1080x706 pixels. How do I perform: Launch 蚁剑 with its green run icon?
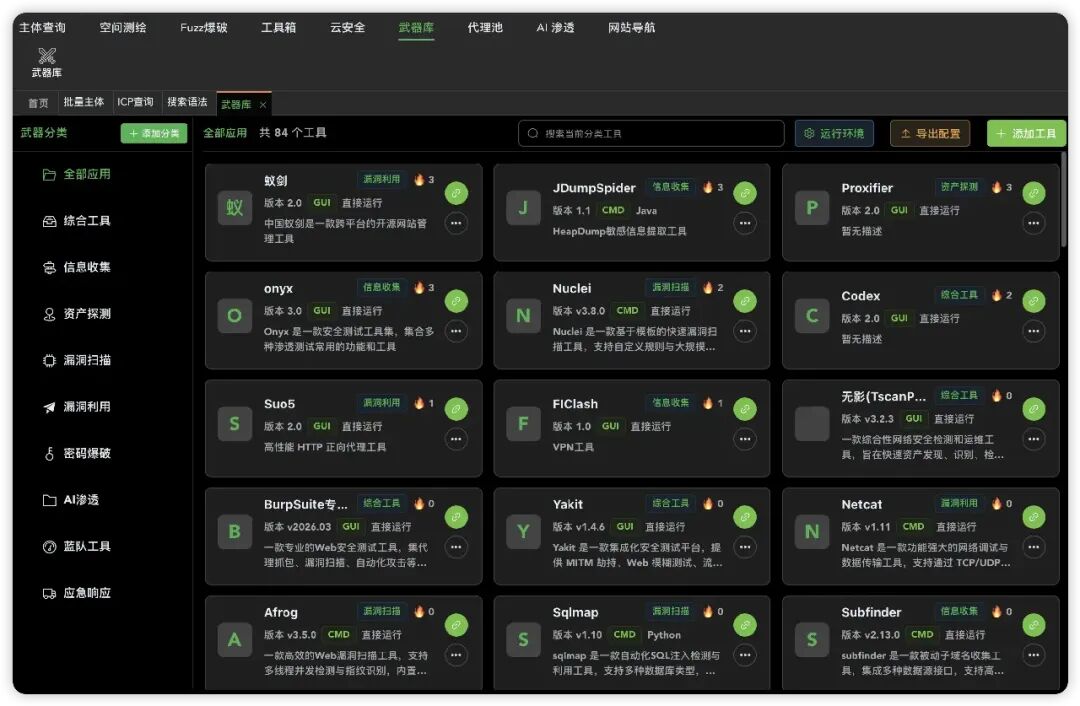(x=456, y=194)
